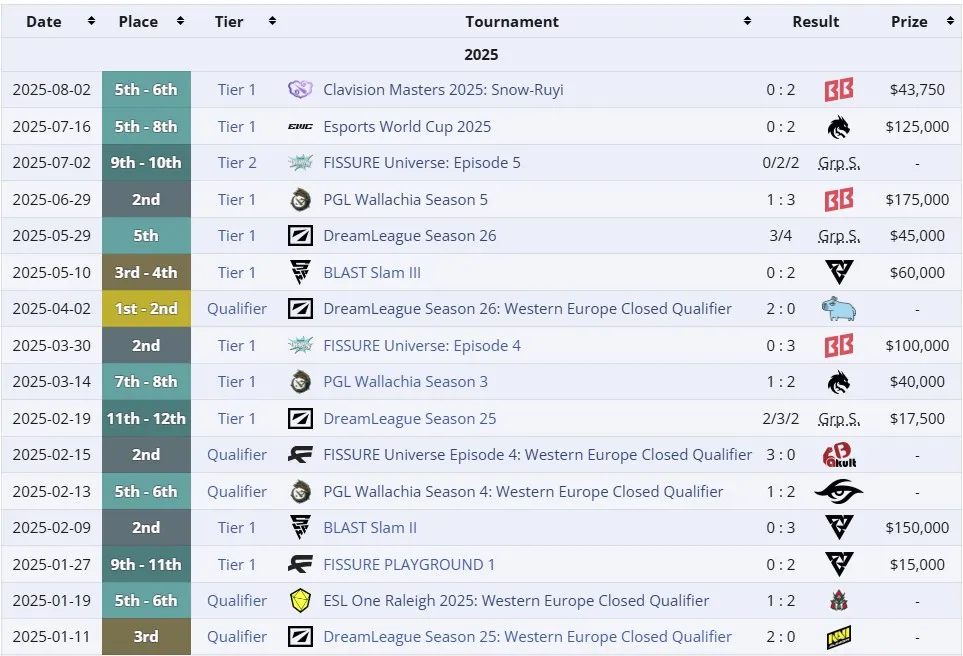Click Tundra opponent logo in BLAST Slam III row
963x656 pixels.
(839, 272)
